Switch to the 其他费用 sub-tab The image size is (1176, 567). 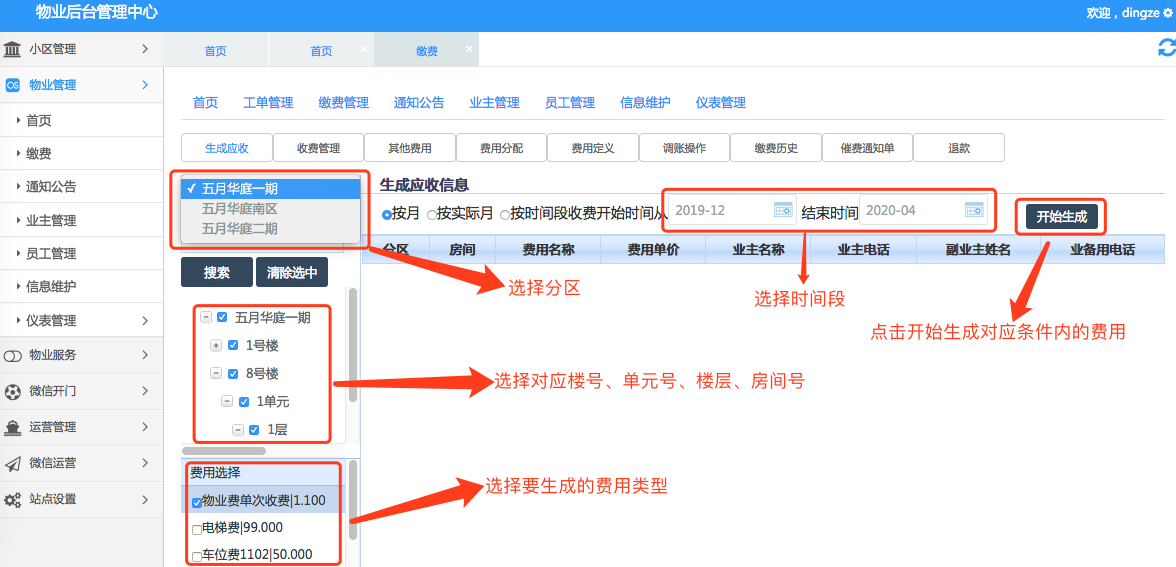coord(410,148)
